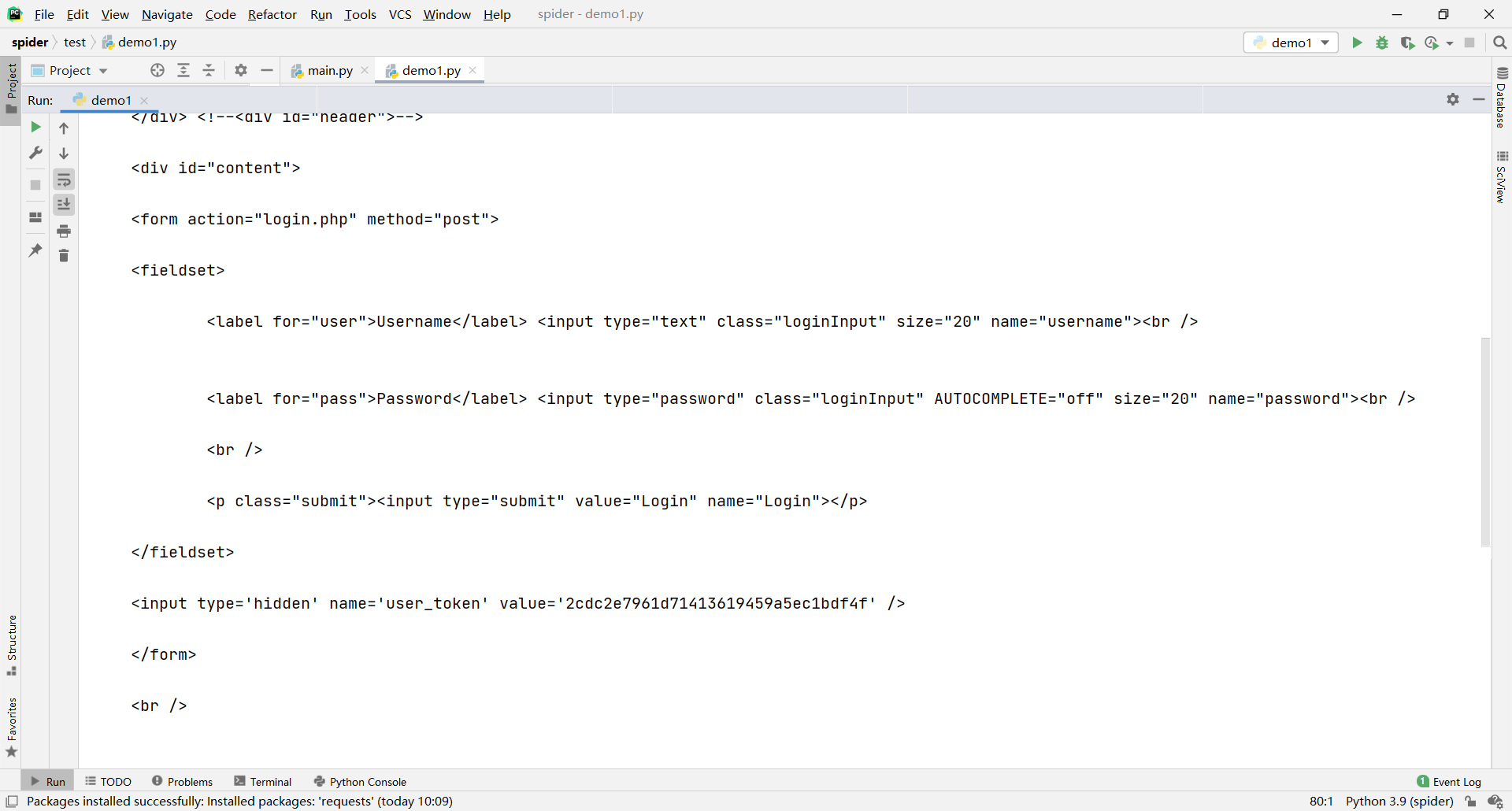This screenshot has width=1512, height=811.
Task: Select the opened file locate target icon
Action: pos(157,70)
